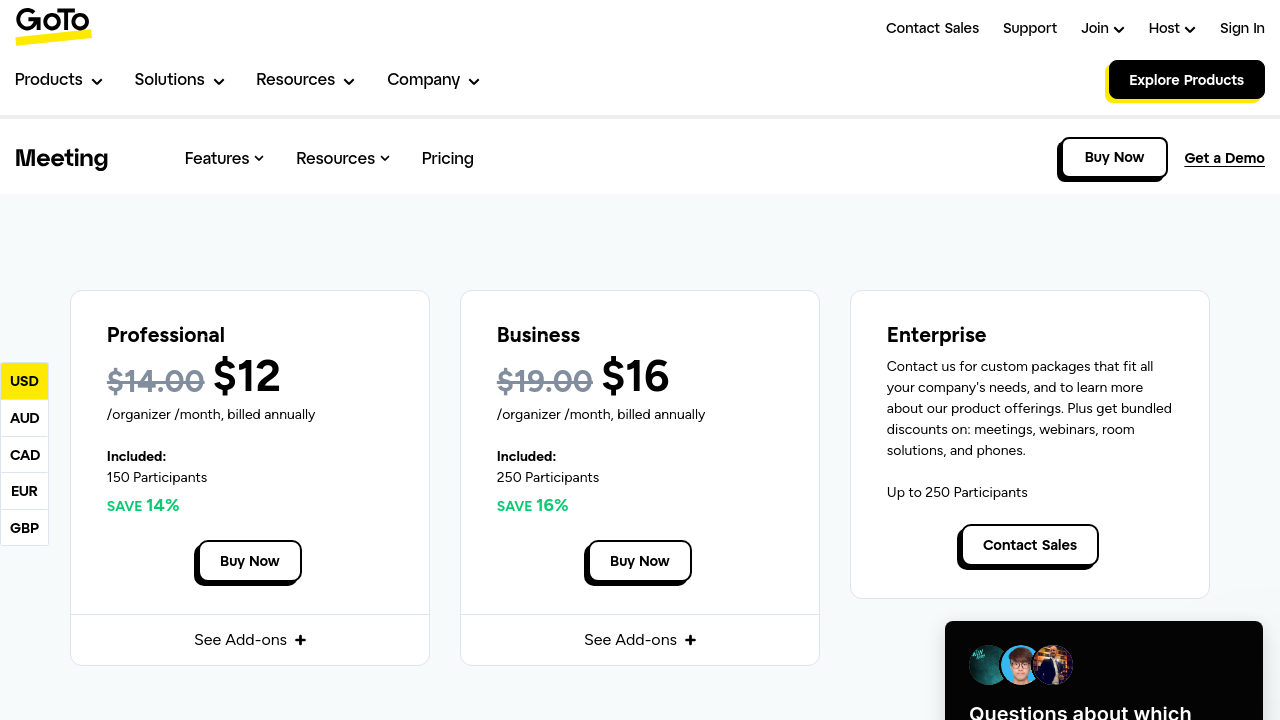Image resolution: width=1280 pixels, height=720 pixels.
Task: Click Buy Now for Professional plan
Action: (x=249, y=561)
